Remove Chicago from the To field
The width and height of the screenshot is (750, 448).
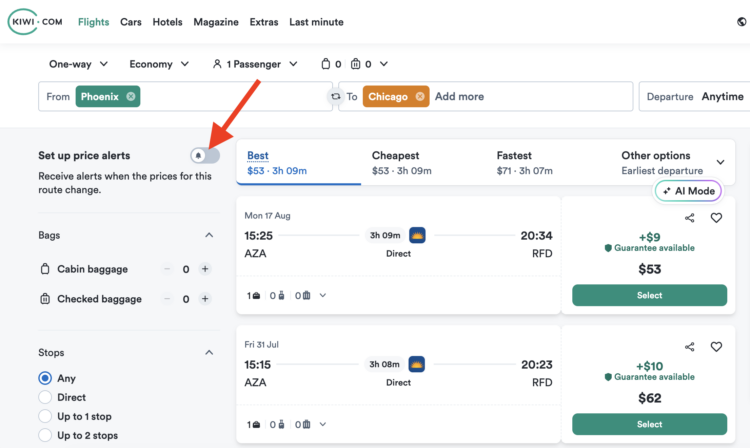[x=419, y=97]
